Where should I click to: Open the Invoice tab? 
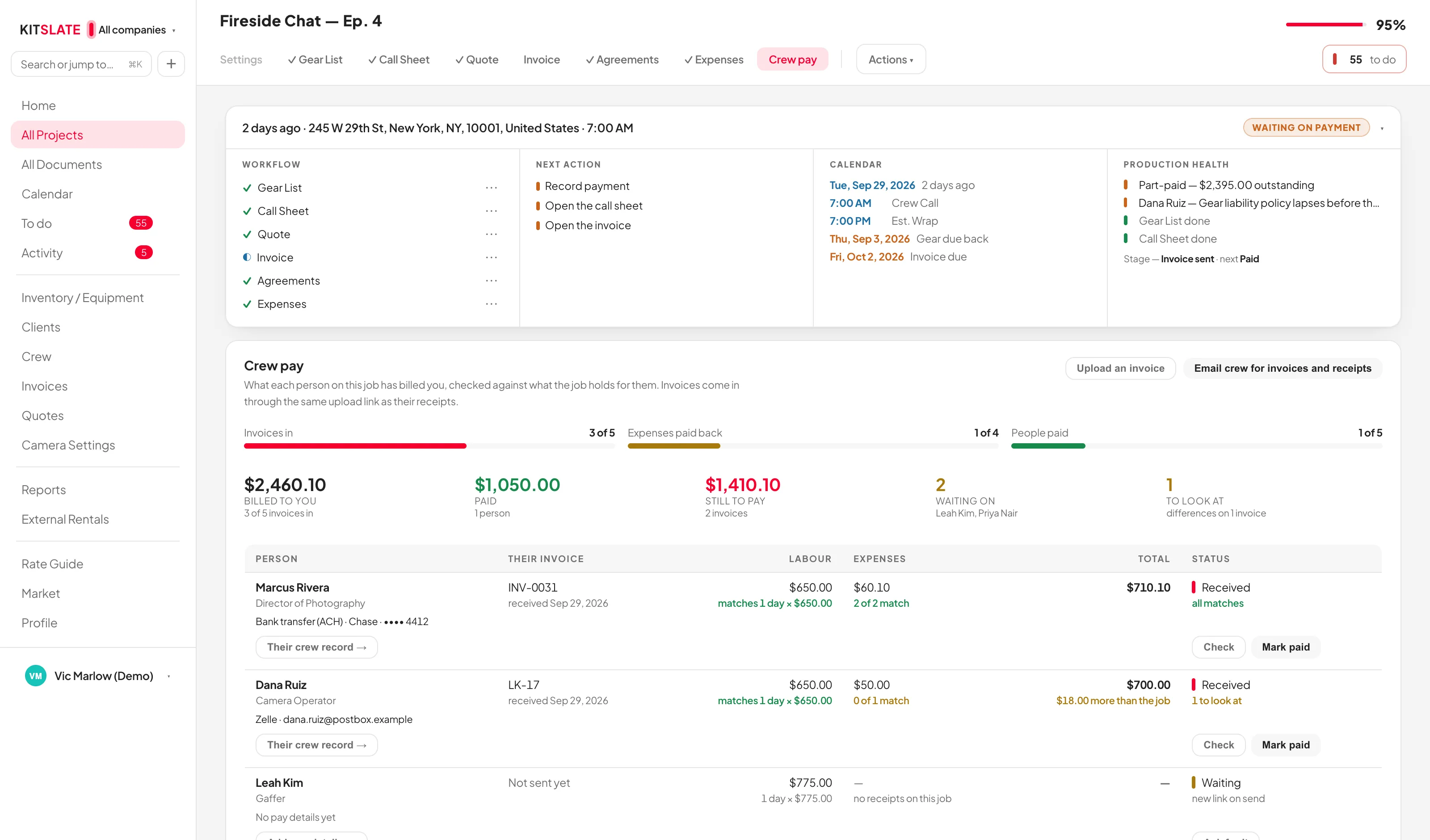coord(541,59)
